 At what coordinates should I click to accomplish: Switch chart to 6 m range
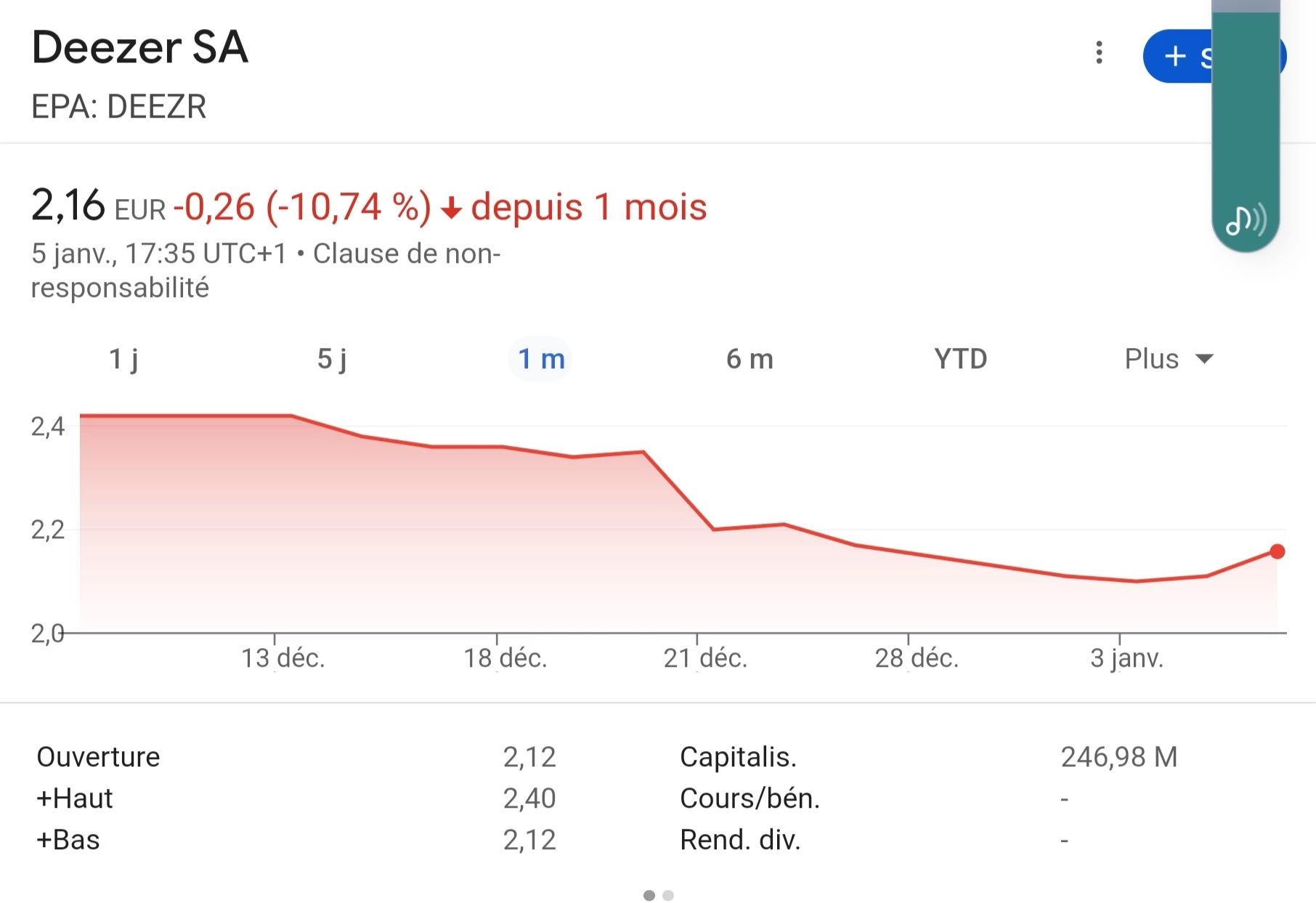point(750,359)
